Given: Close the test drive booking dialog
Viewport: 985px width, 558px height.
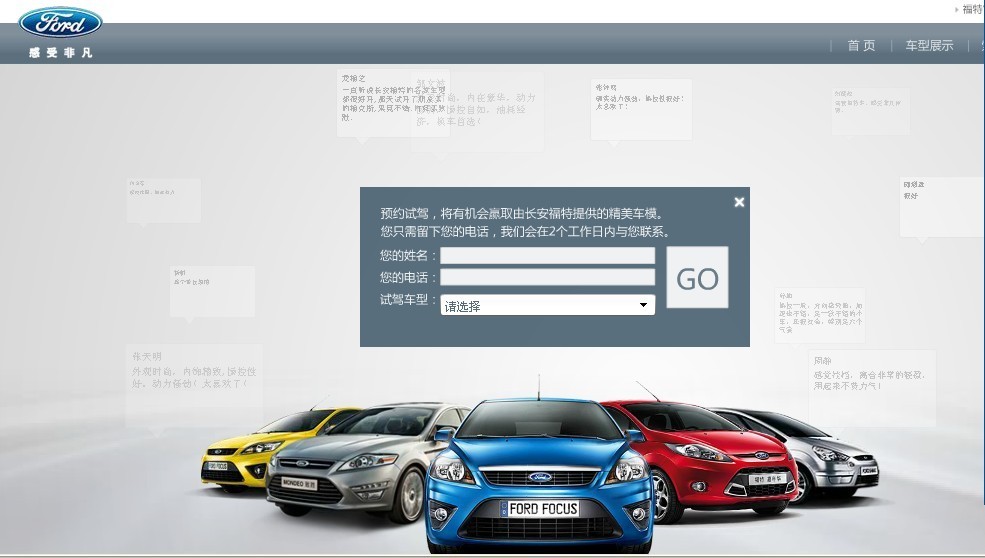Looking at the screenshot, I should 739,202.
